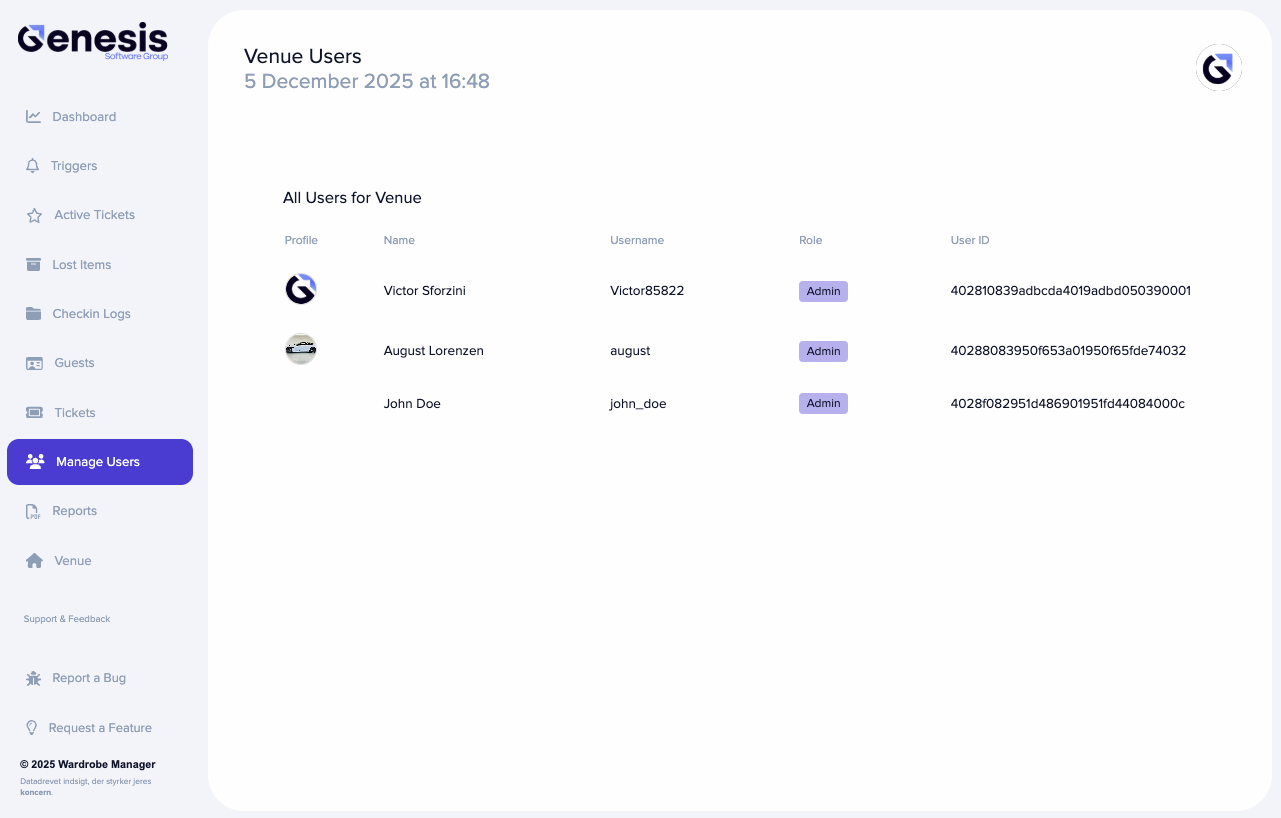Select the Dashboard chart icon
Image resolution: width=1281 pixels, height=818 pixels.
tap(33, 116)
